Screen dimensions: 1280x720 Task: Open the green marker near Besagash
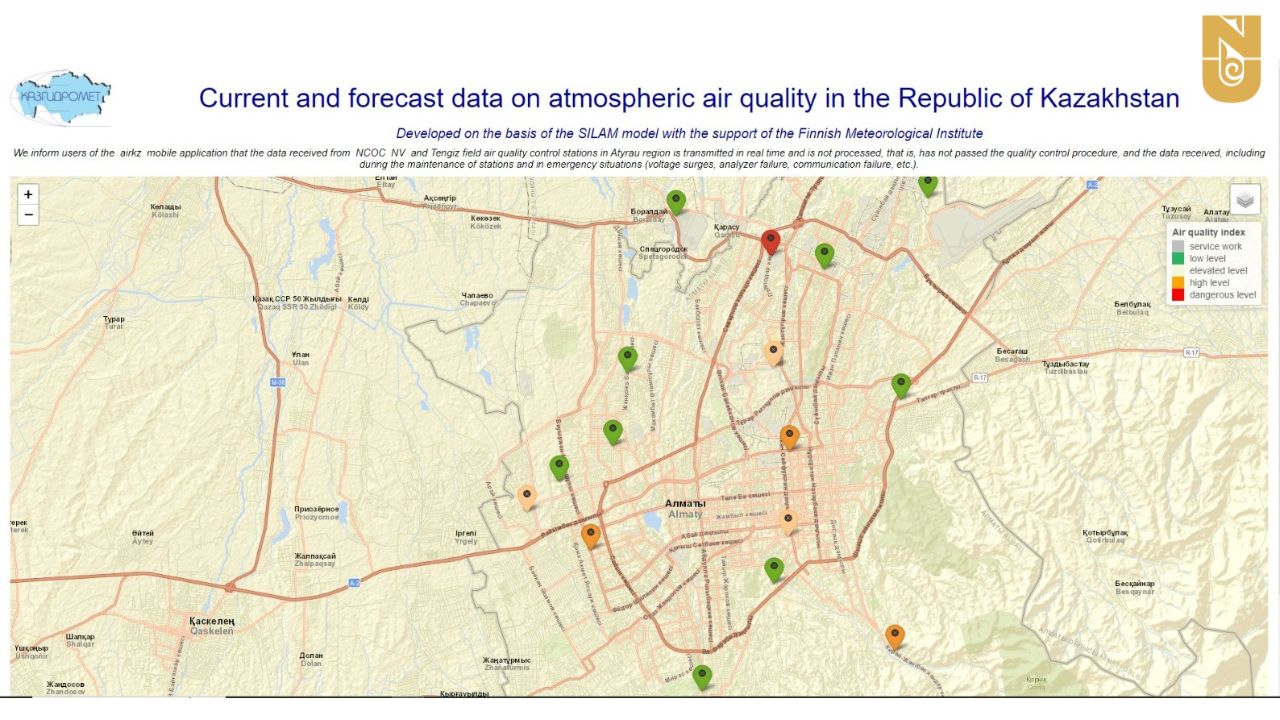901,385
